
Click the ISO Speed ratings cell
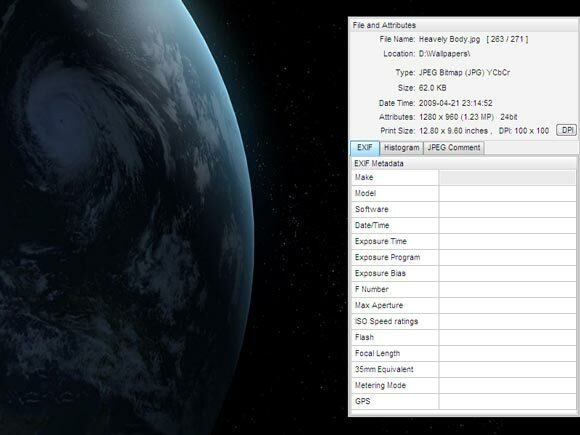395,321
